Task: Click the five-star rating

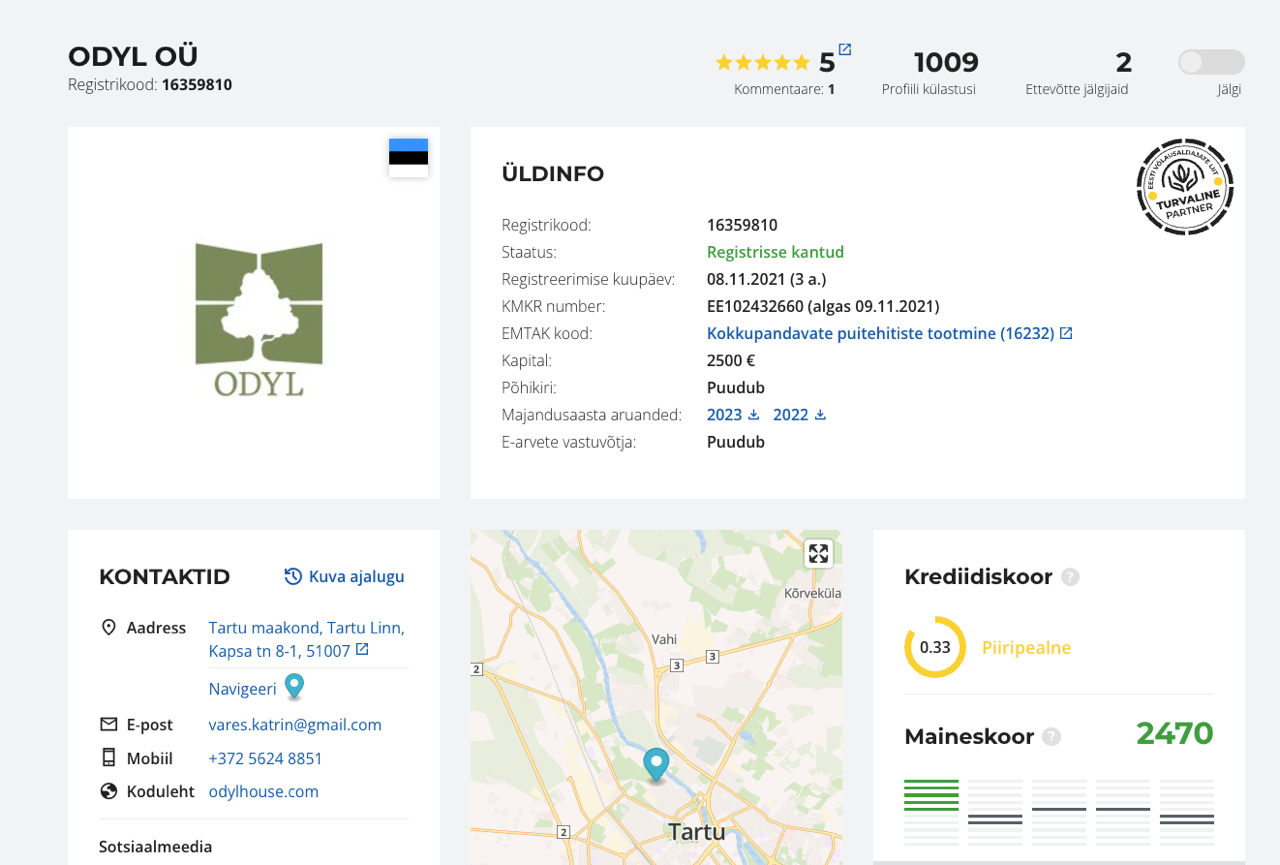Action: (763, 62)
